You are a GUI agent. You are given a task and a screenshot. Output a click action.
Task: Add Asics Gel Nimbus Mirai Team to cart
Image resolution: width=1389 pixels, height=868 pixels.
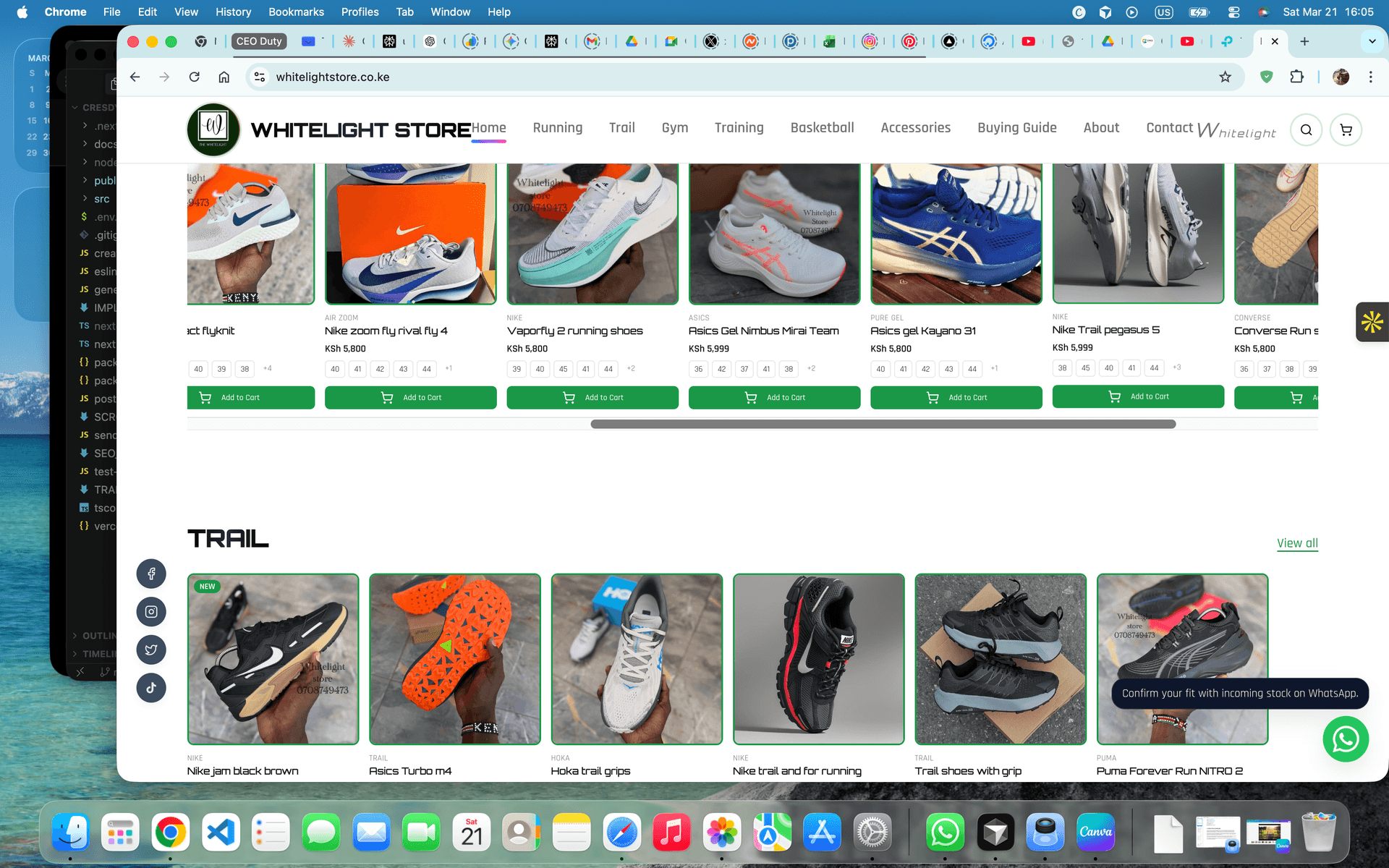click(x=774, y=397)
